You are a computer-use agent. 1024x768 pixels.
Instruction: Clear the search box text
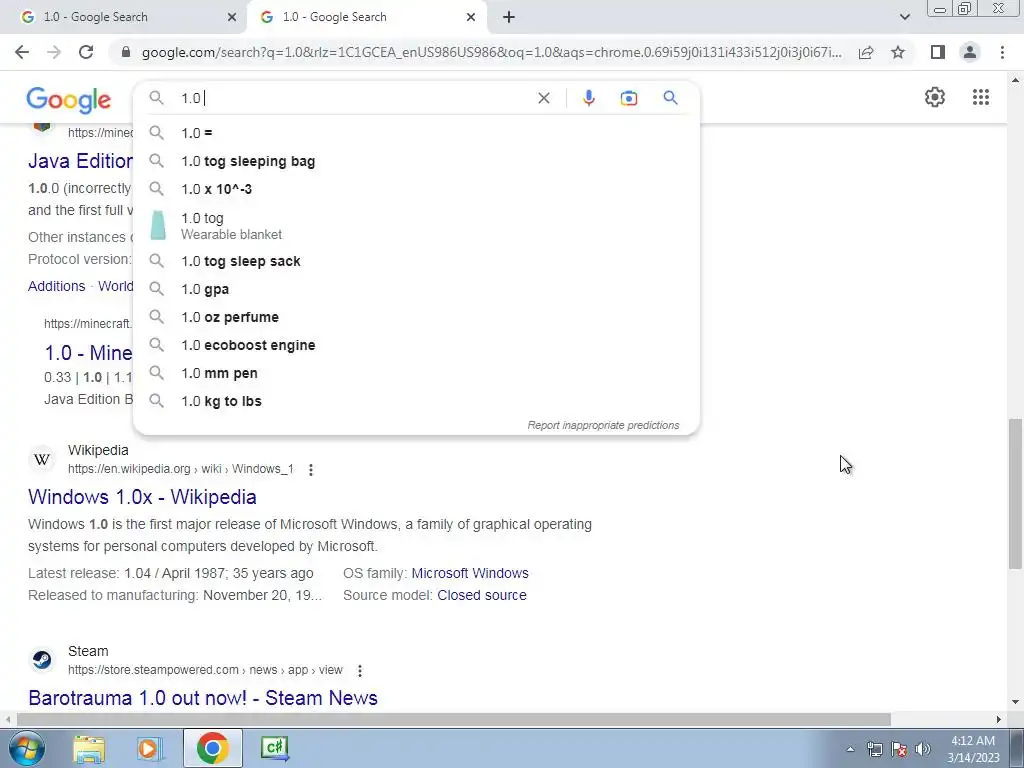click(543, 98)
